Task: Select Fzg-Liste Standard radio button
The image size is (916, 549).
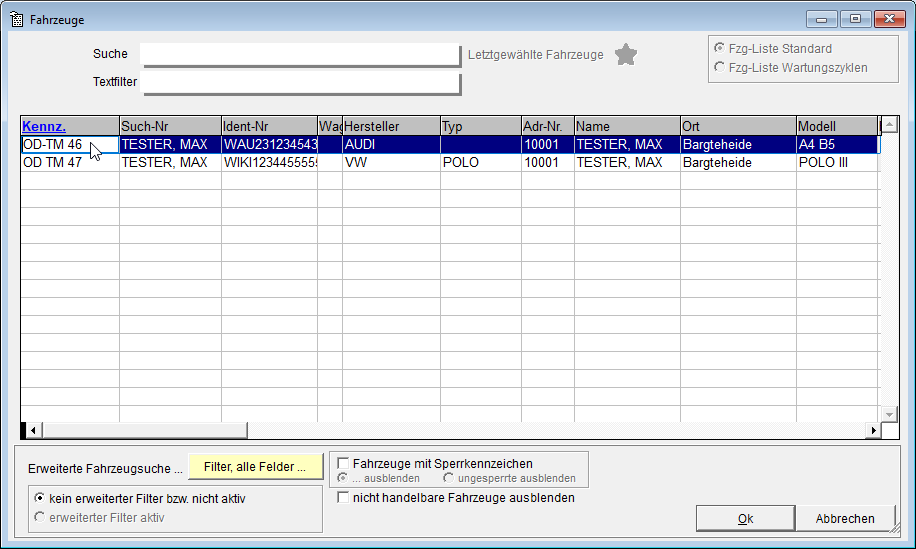Action: 720,48
